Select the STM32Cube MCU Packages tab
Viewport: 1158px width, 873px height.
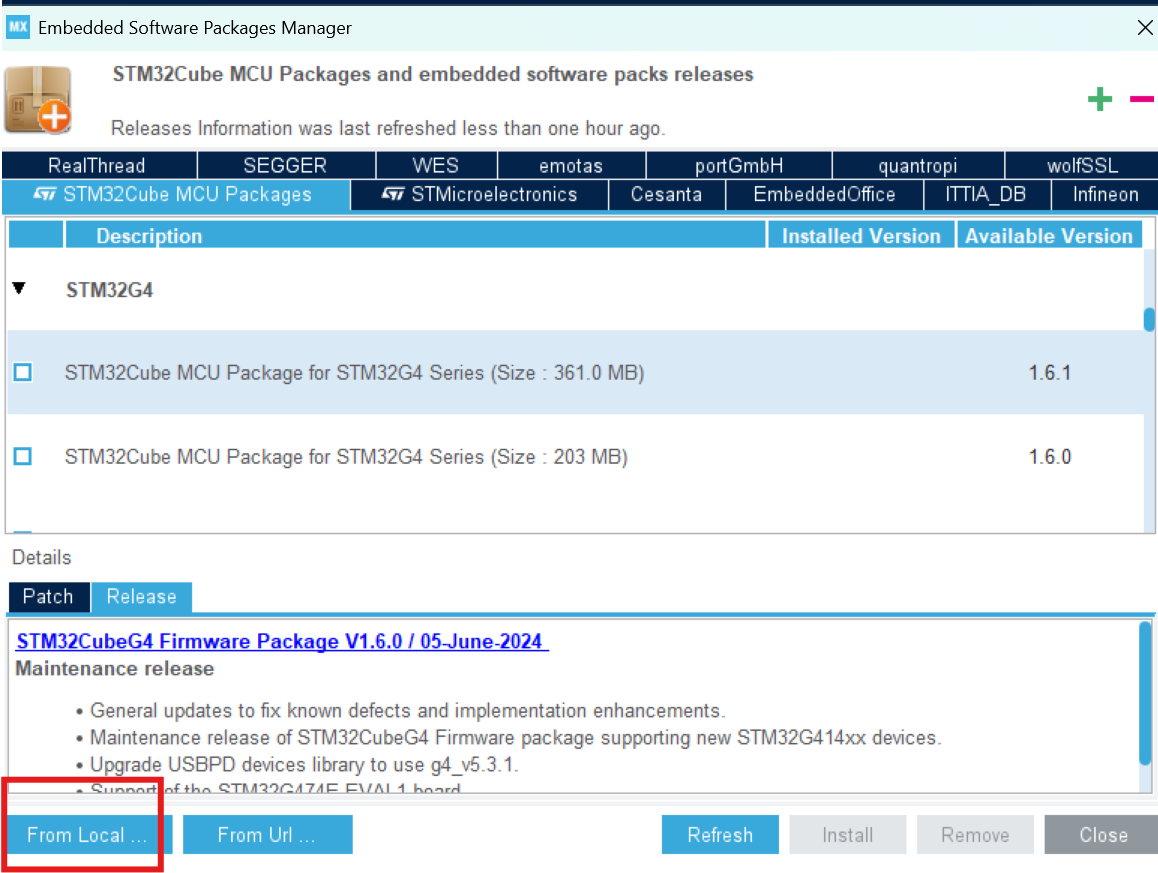176,195
